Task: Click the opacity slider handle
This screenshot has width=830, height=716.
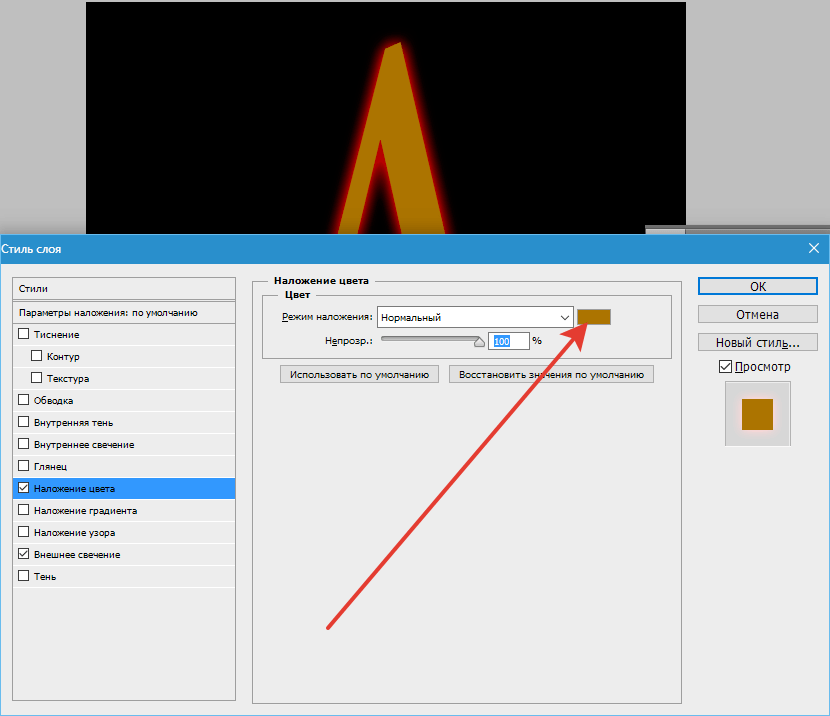Action: click(x=479, y=341)
